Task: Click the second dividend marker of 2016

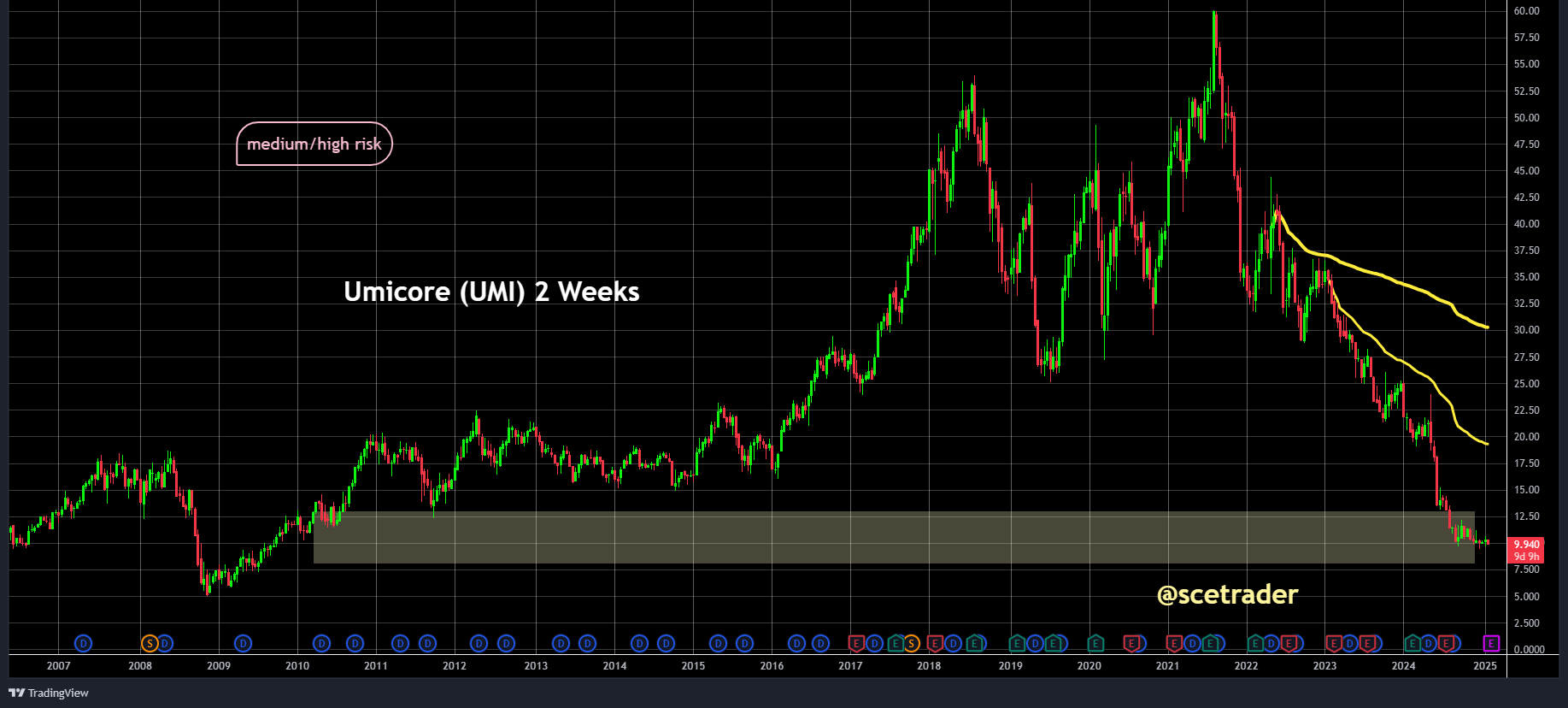Action: (820, 643)
